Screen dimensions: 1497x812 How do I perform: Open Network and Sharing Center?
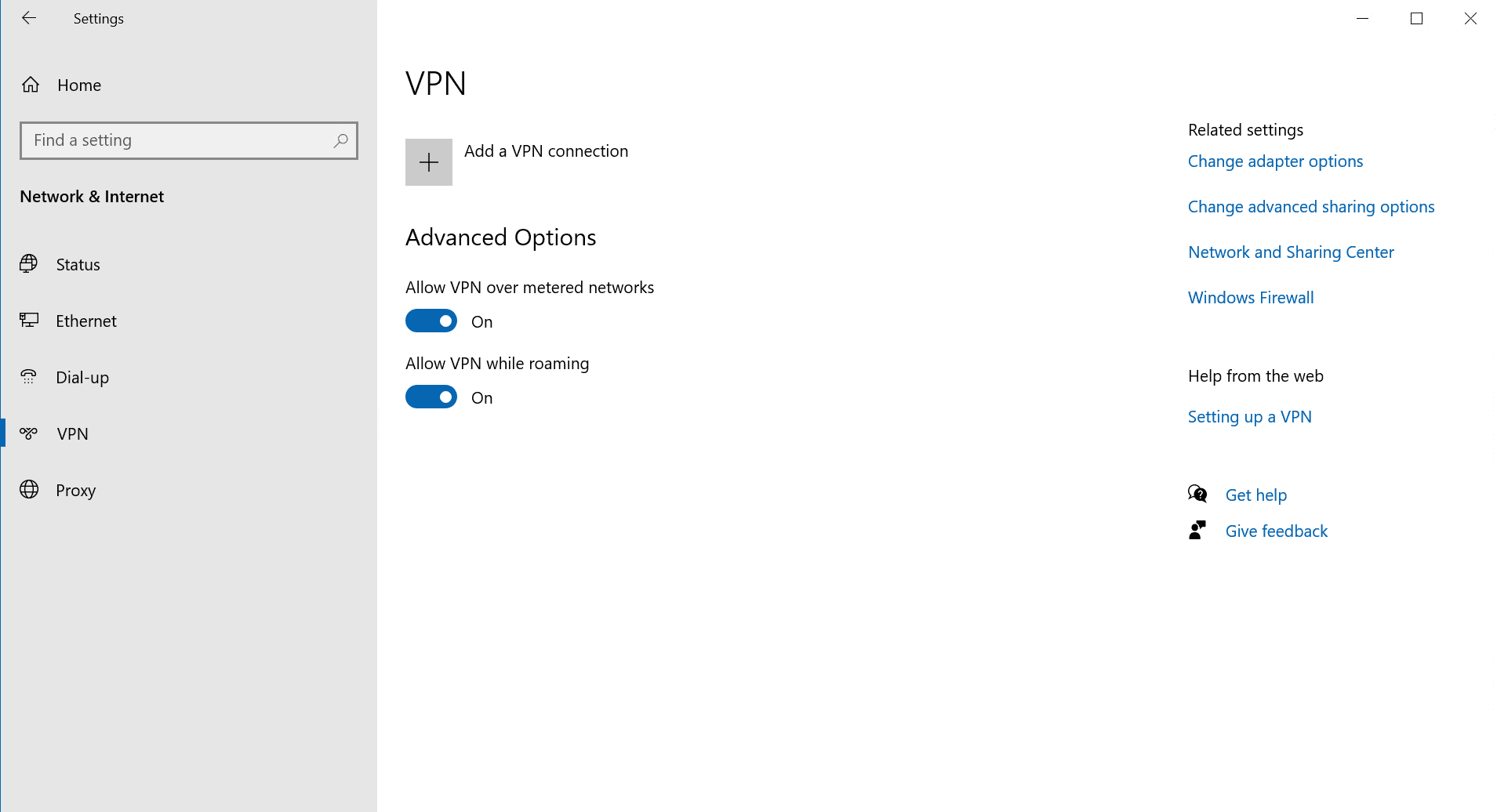tap(1291, 252)
